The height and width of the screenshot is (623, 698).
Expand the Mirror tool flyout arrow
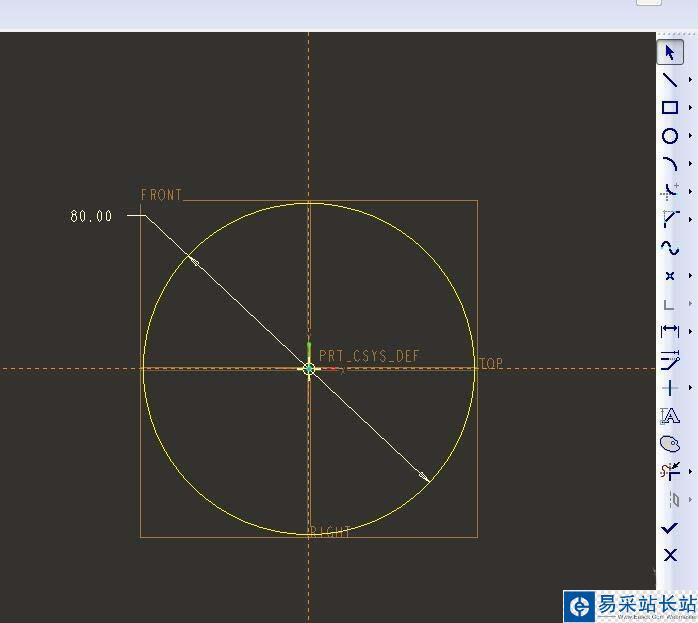coord(690,500)
